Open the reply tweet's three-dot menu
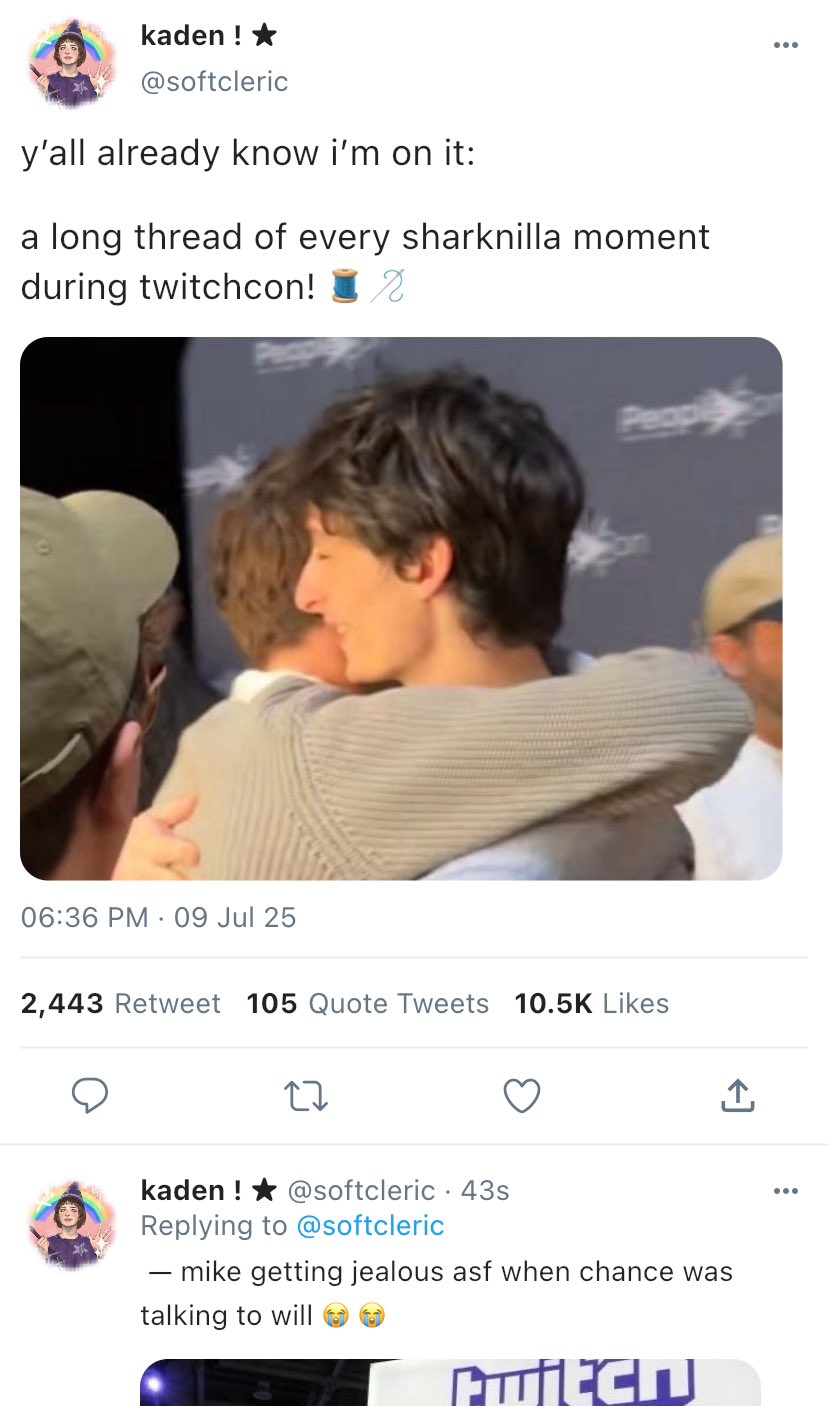 [x=786, y=1191]
